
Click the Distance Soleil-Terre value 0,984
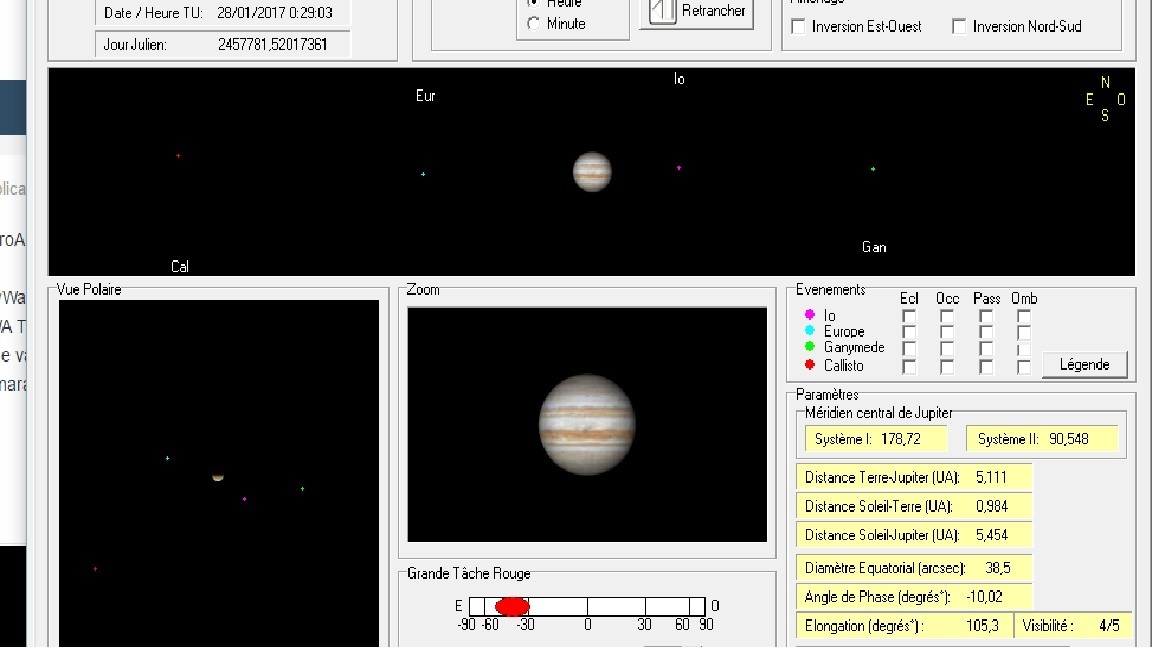coord(992,506)
